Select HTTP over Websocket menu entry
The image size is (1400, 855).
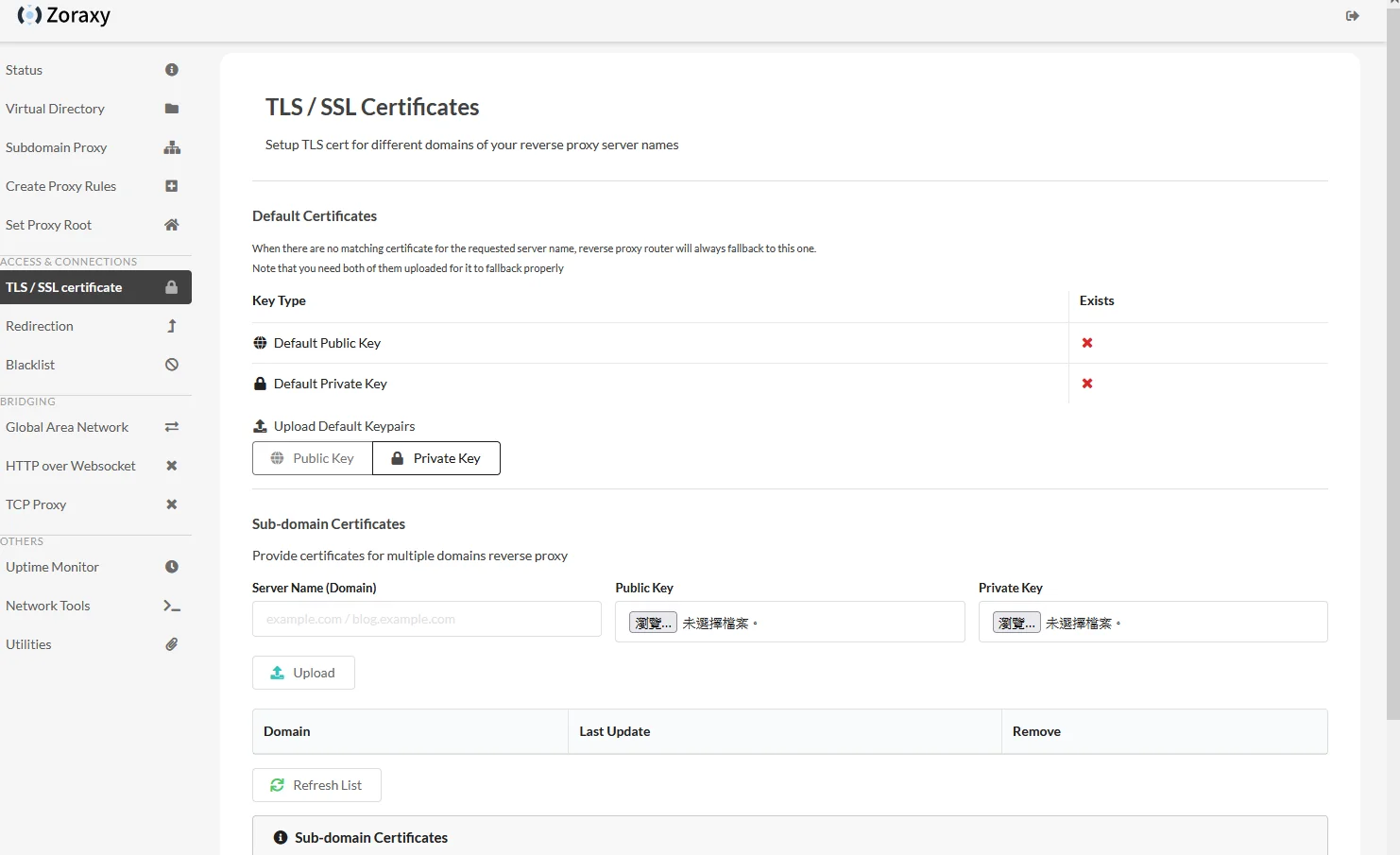pos(95,466)
